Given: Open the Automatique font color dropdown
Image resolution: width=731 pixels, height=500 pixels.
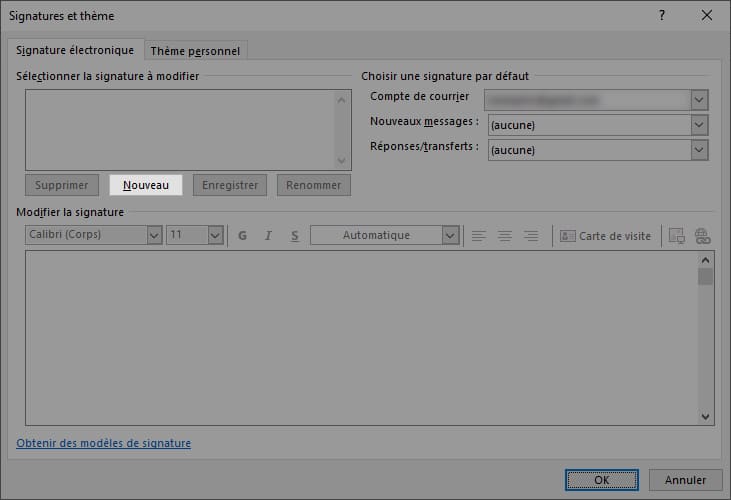Looking at the screenshot, I should click(x=451, y=236).
